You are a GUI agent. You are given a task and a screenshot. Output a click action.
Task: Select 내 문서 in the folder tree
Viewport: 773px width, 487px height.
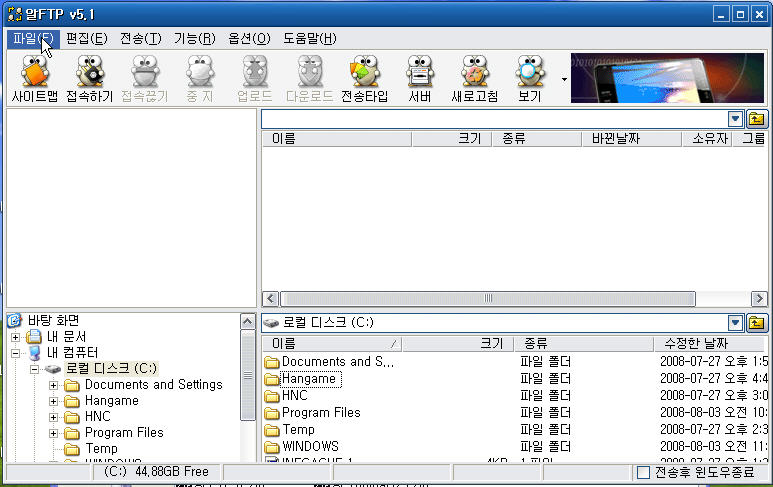(66, 337)
